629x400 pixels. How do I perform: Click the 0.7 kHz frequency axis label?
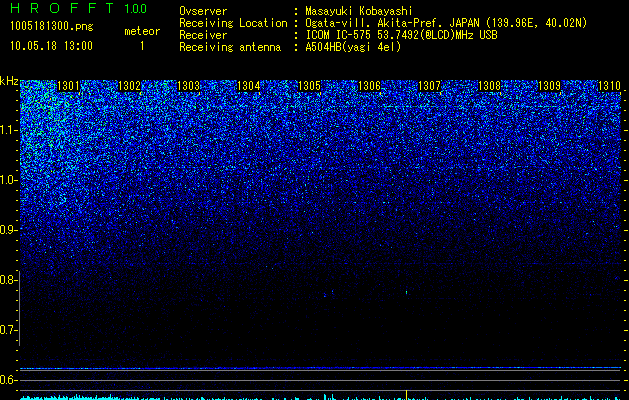pos(8,330)
